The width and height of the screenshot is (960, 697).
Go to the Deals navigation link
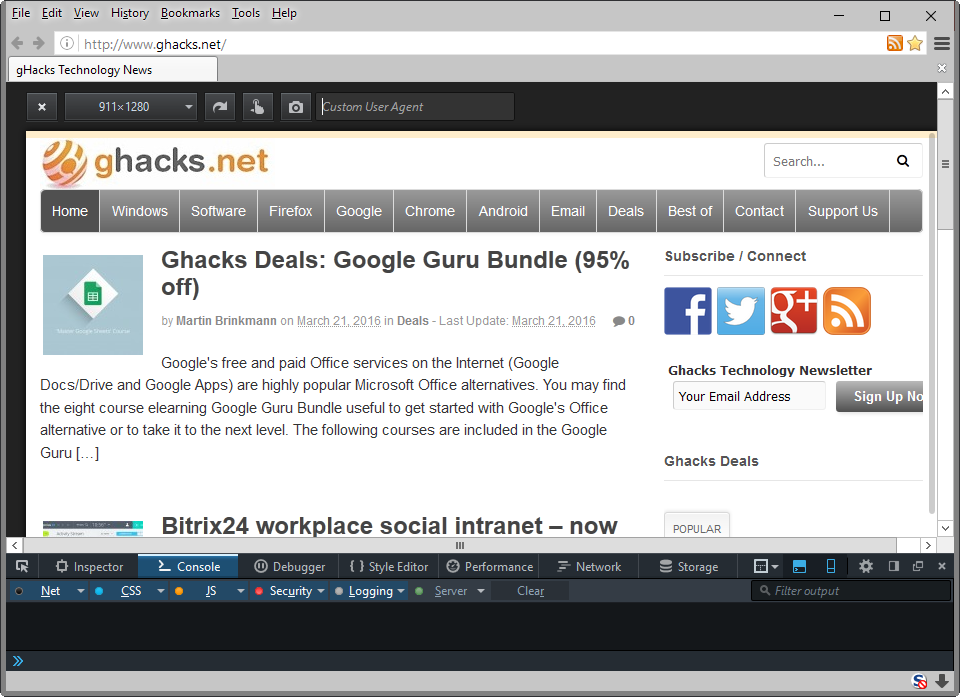626,211
